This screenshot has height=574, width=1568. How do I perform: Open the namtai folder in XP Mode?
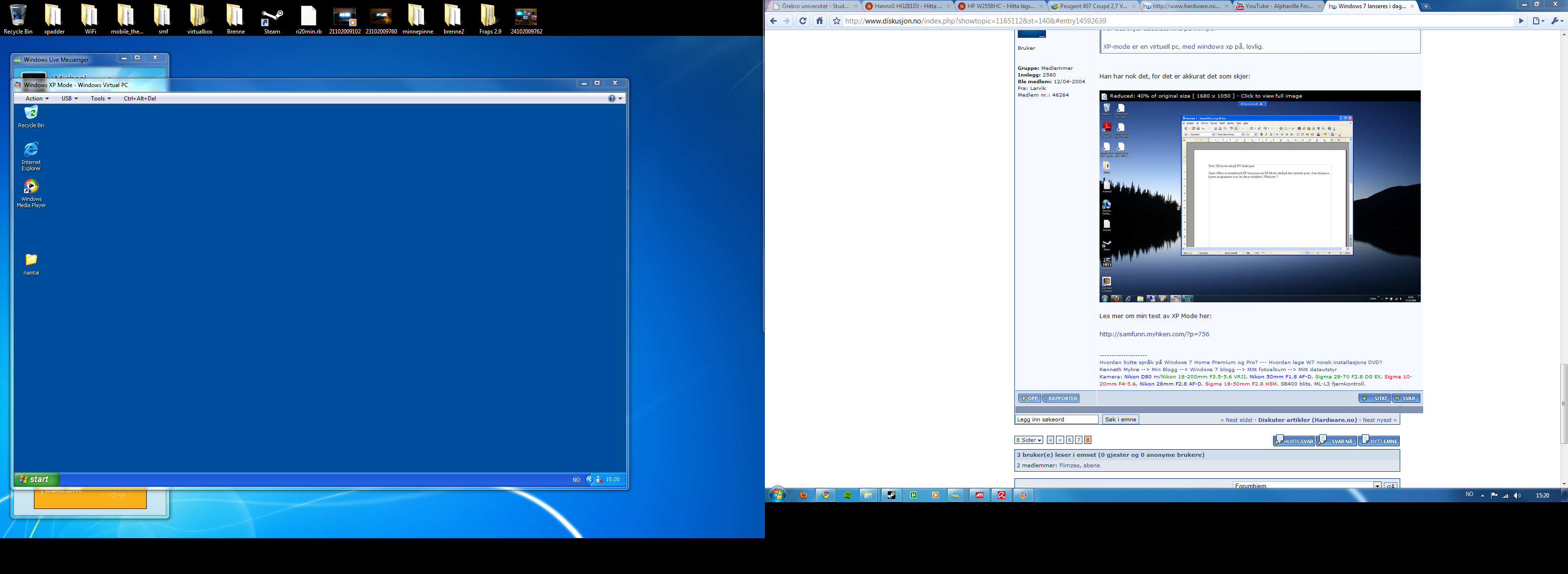pos(31,265)
